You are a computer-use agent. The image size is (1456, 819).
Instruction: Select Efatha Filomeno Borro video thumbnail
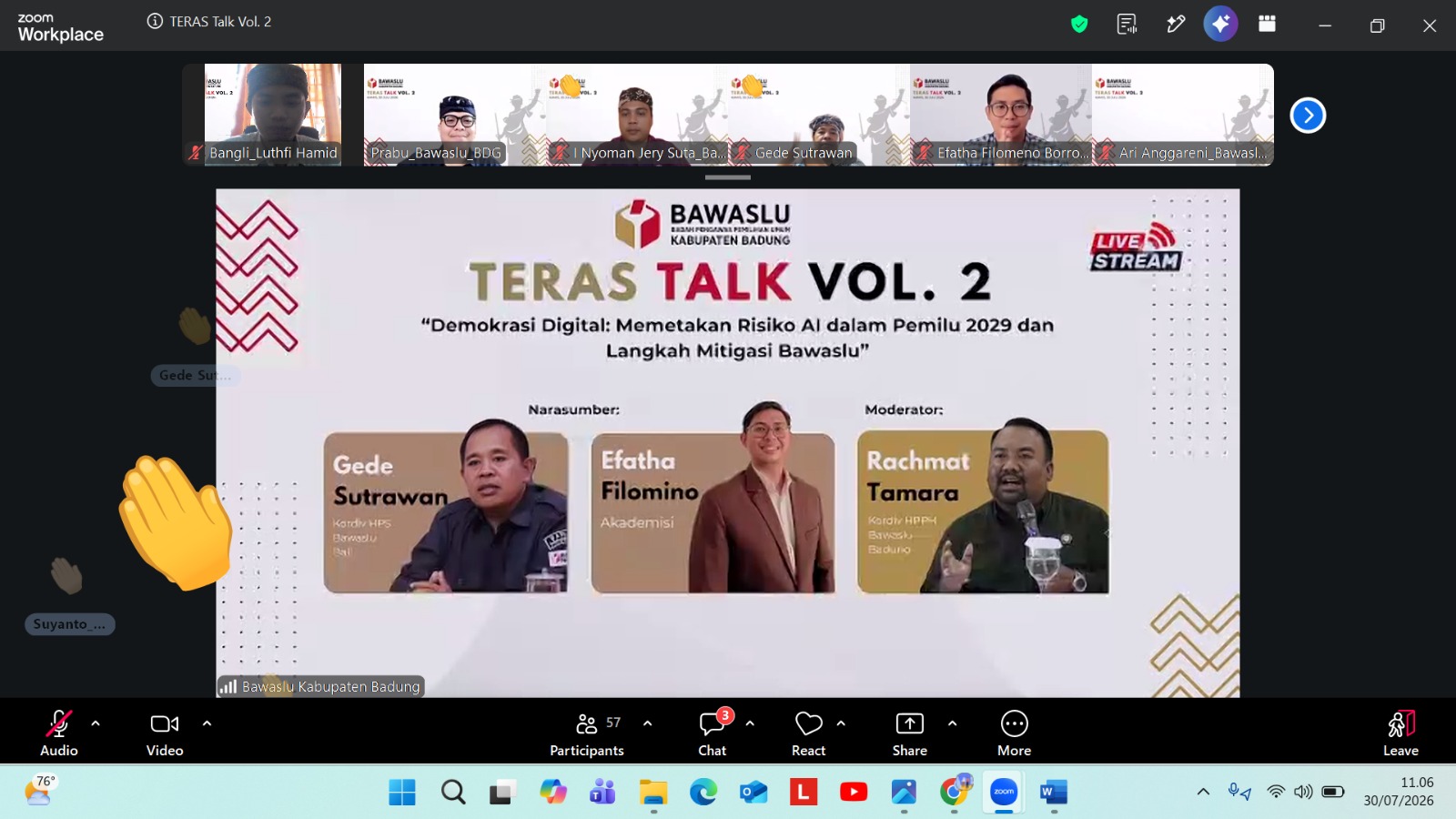pos(1001,115)
